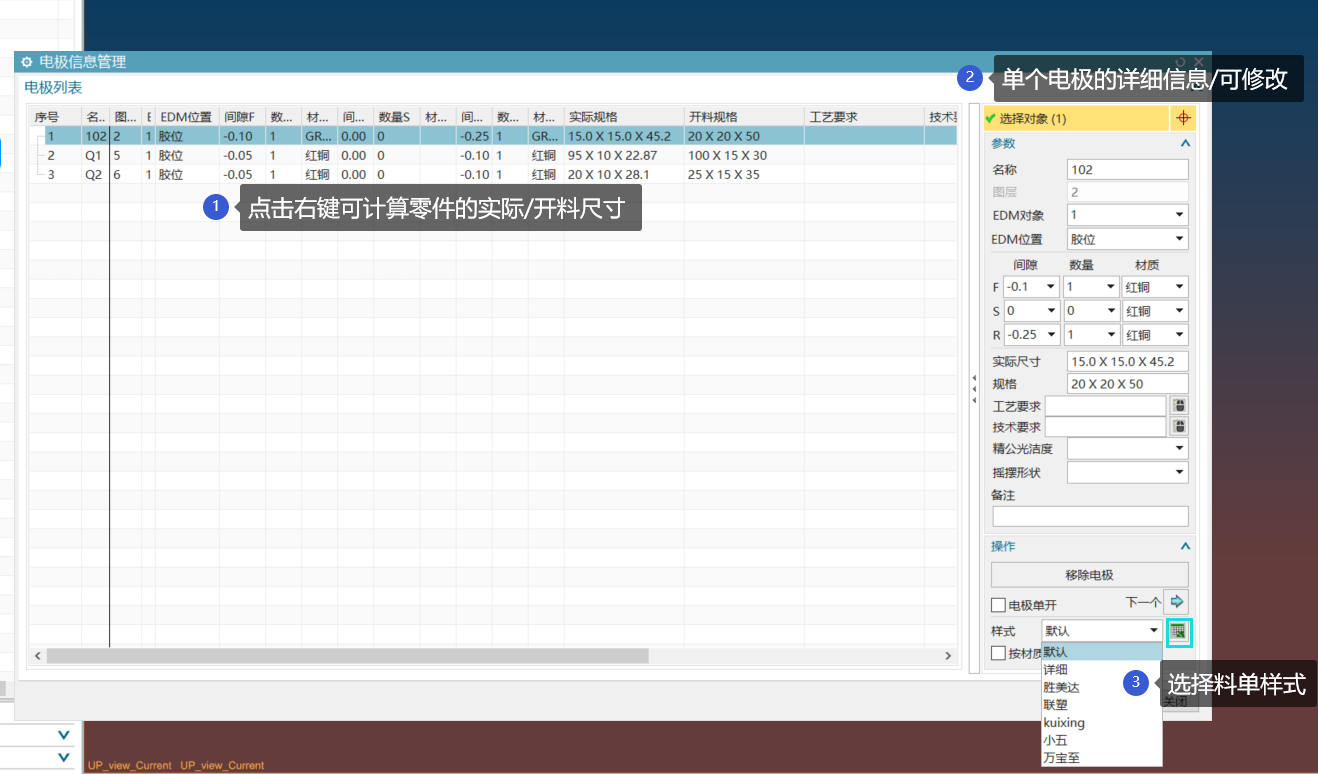Open the EDM位置 dropdown
Viewport: 1318px width, 774px height.
[x=1128, y=239]
